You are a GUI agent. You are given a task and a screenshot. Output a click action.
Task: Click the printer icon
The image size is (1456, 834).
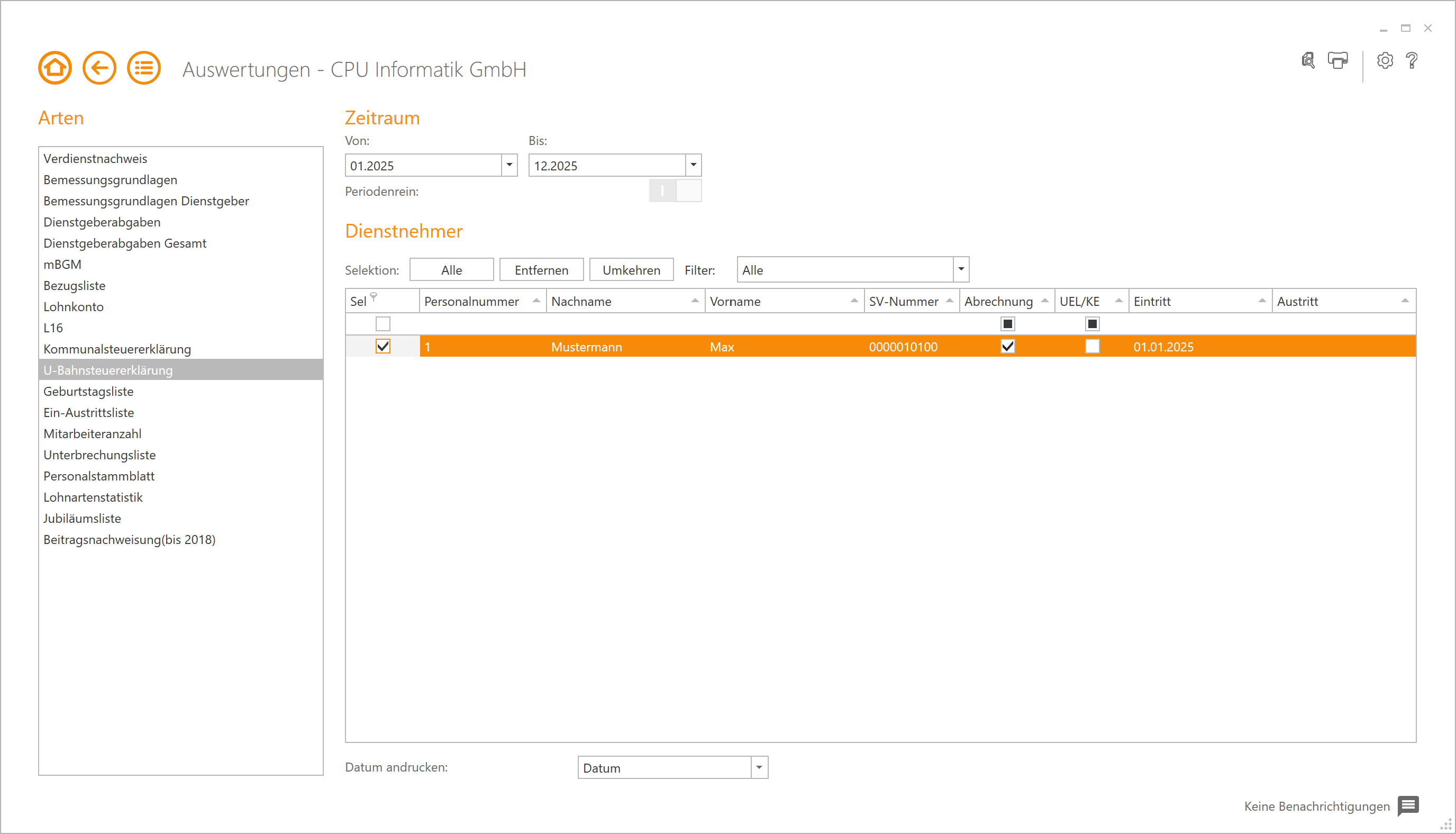1337,61
